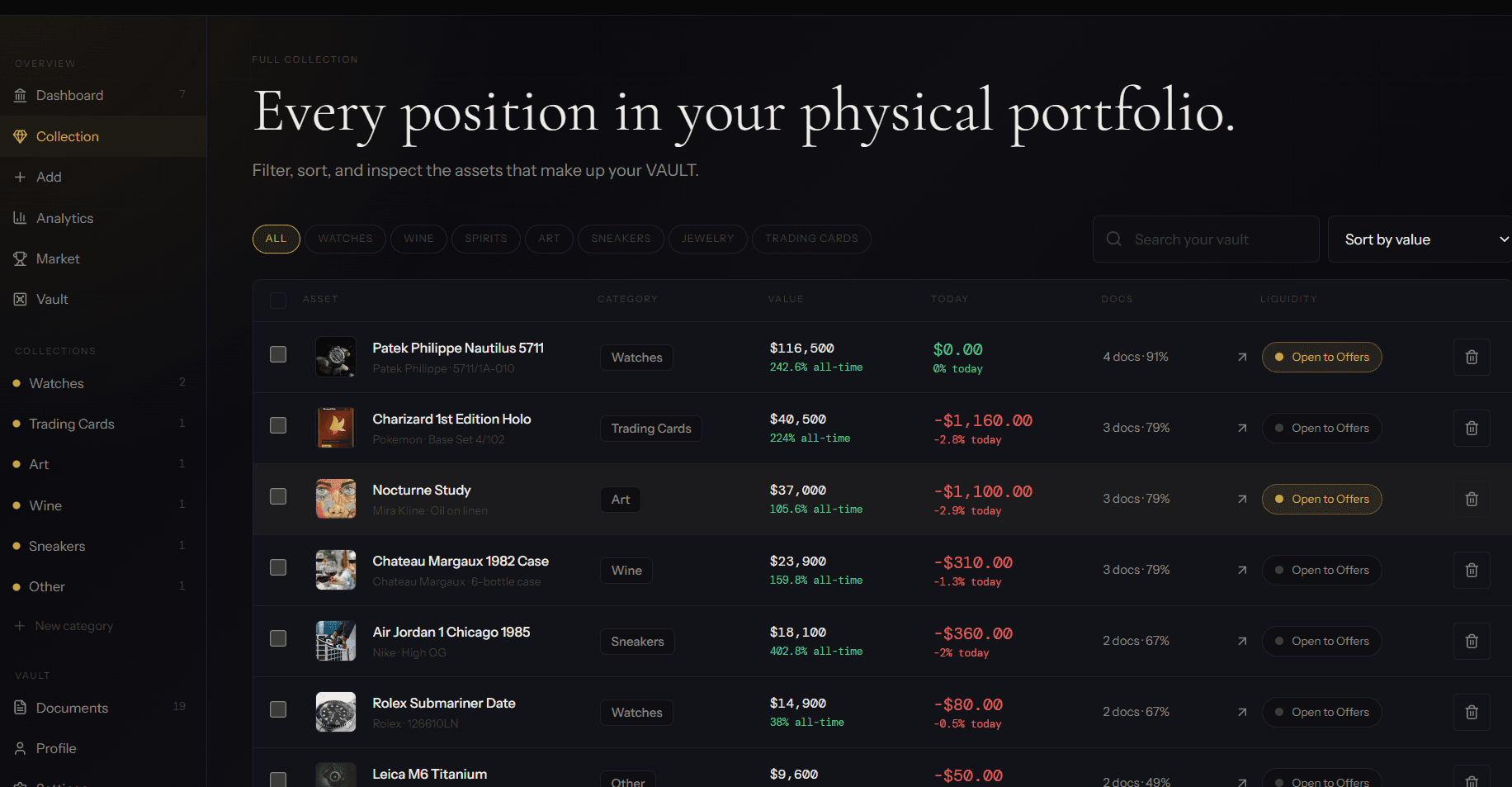Click the Wine category tag on Chateau Margaux
Image resolution: width=1512 pixels, height=787 pixels.
click(x=626, y=571)
